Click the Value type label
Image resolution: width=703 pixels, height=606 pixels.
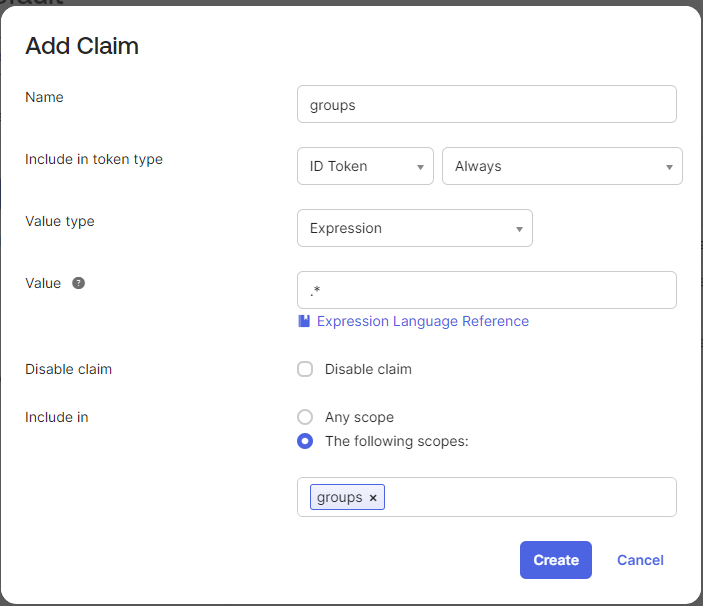pos(60,221)
